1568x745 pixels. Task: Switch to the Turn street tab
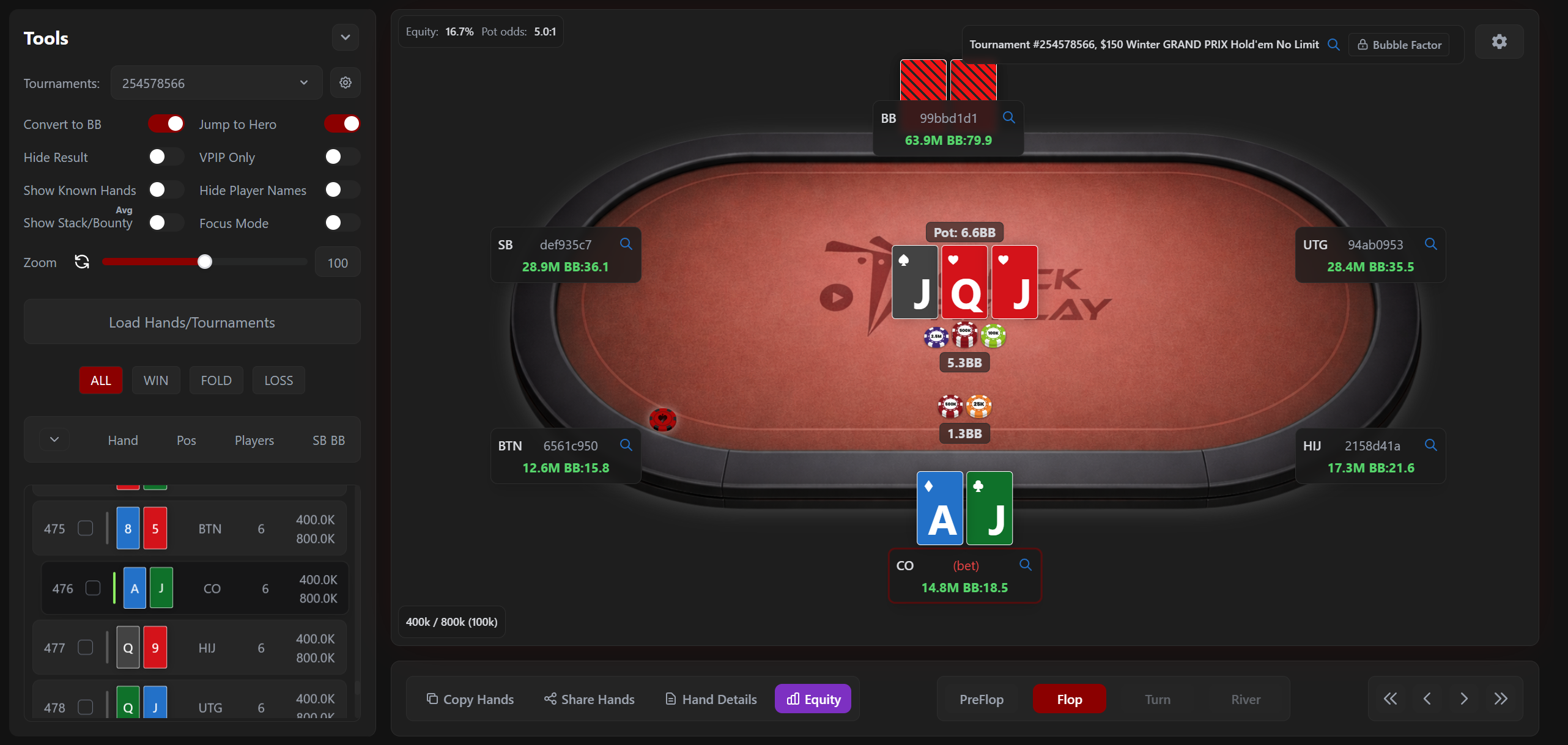click(1157, 699)
